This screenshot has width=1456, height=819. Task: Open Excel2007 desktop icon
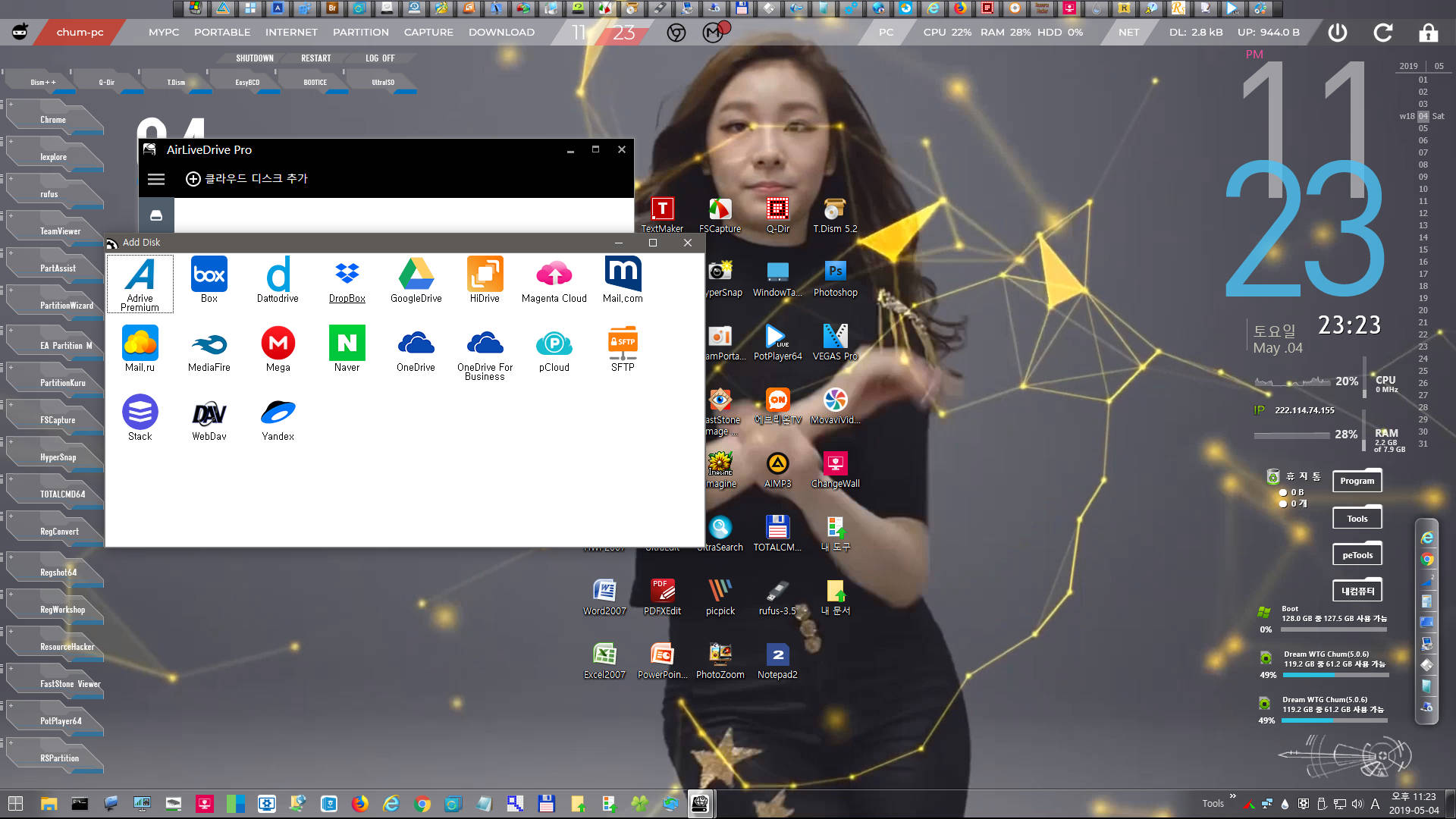[x=604, y=661]
